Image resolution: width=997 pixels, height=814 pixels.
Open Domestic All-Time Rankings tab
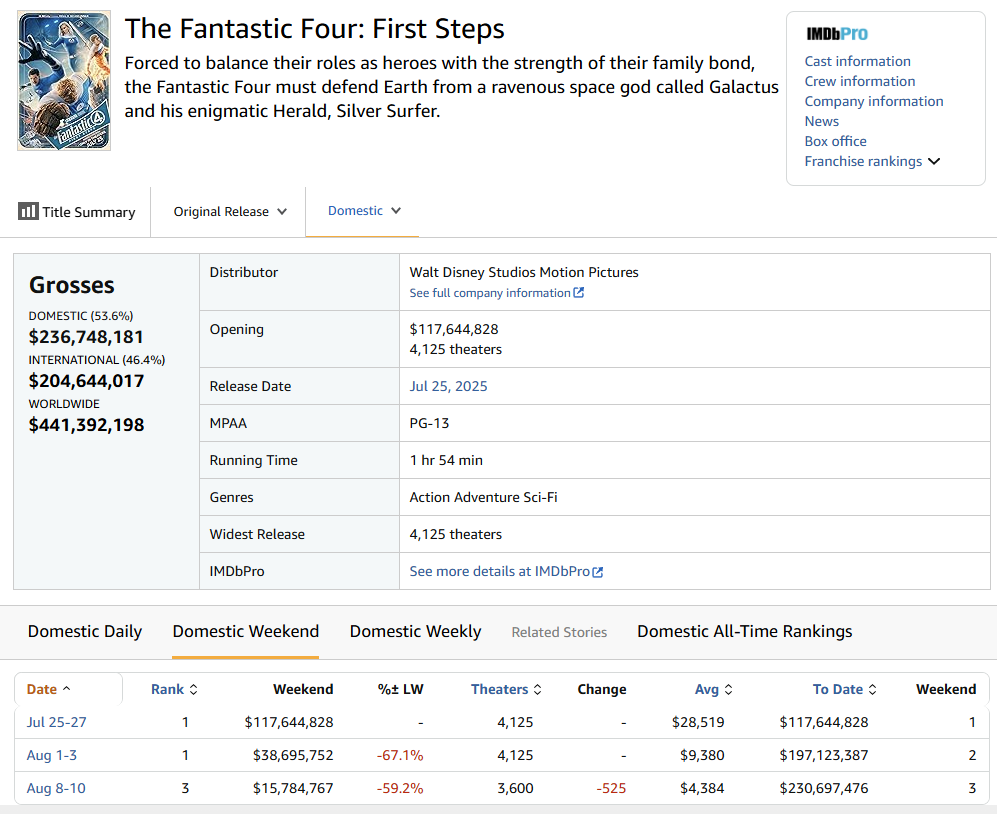click(745, 631)
